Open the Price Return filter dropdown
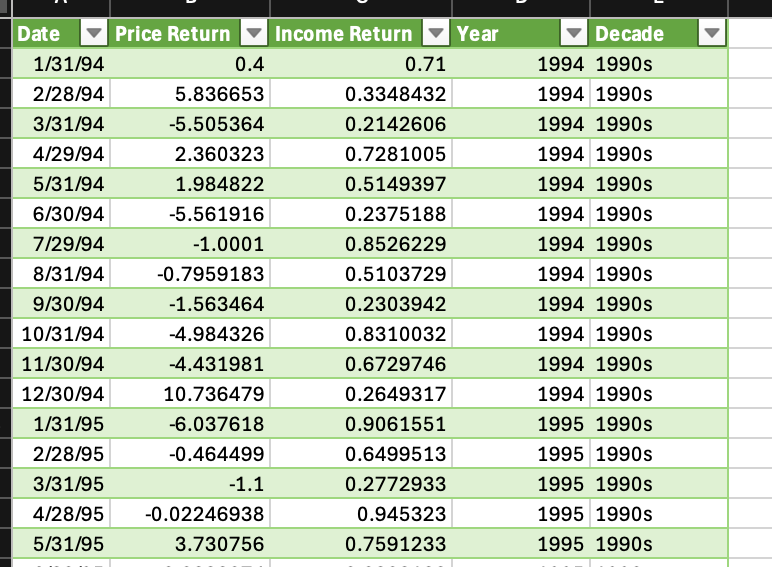Screen dimensions: 772x567 254,33
